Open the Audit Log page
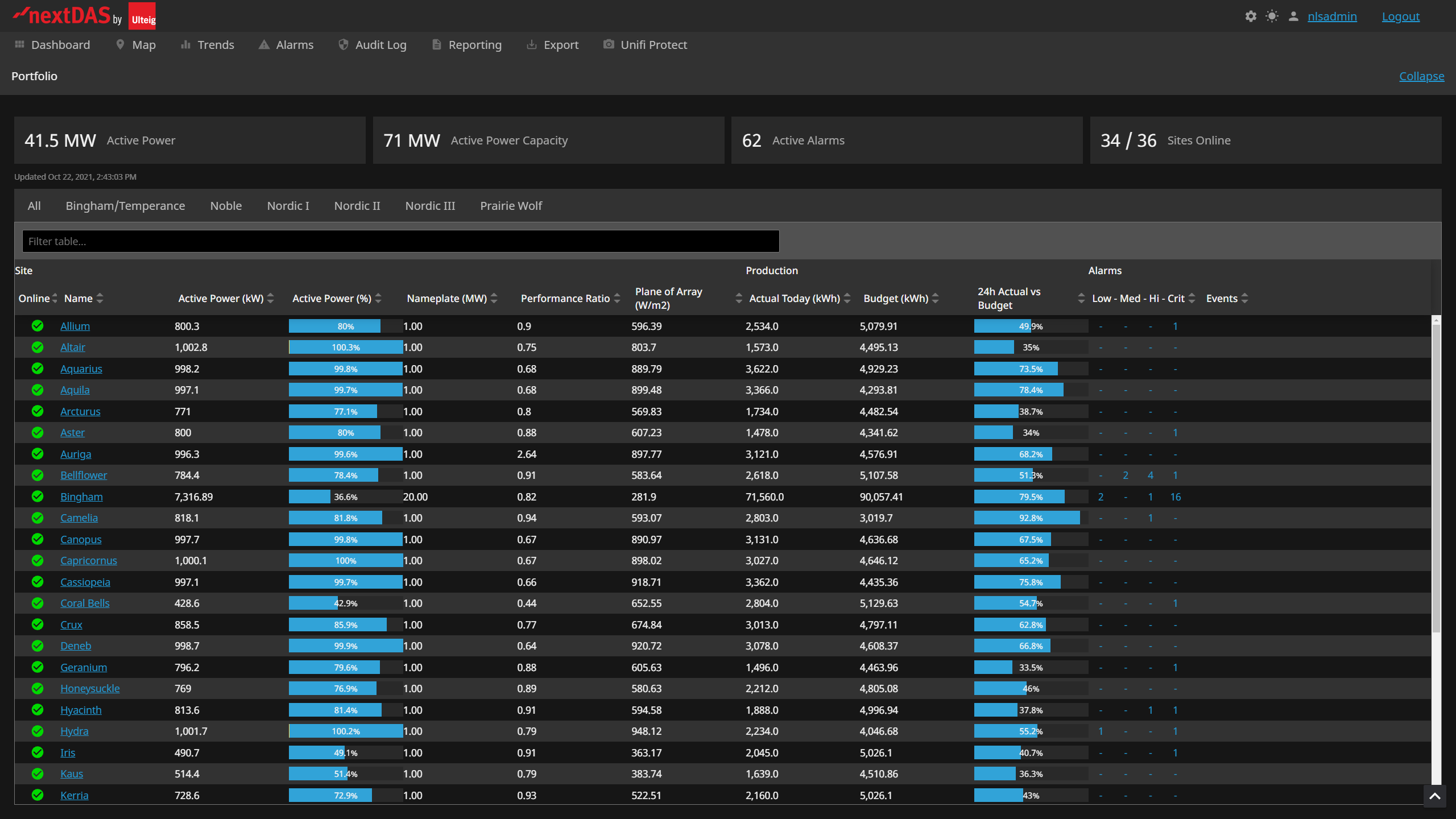This screenshot has height=819, width=1456. [373, 44]
